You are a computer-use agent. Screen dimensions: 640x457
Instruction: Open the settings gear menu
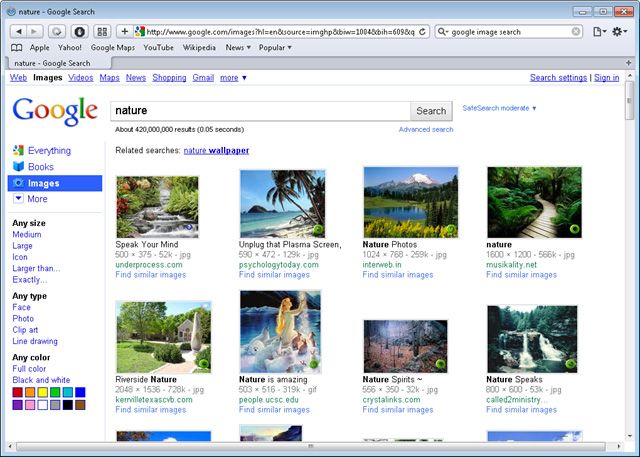pos(619,31)
